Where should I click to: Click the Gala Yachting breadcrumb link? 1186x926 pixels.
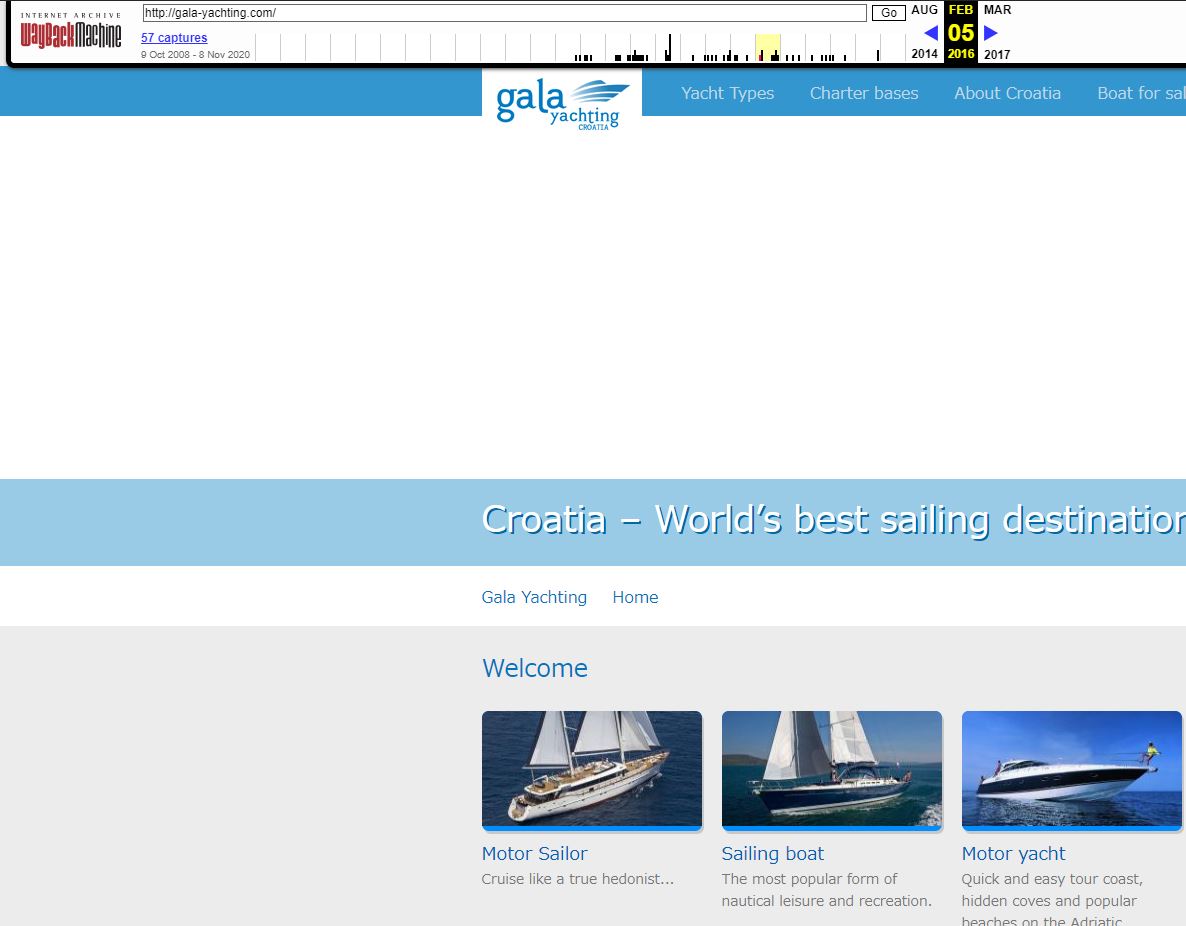pyautogui.click(x=534, y=597)
